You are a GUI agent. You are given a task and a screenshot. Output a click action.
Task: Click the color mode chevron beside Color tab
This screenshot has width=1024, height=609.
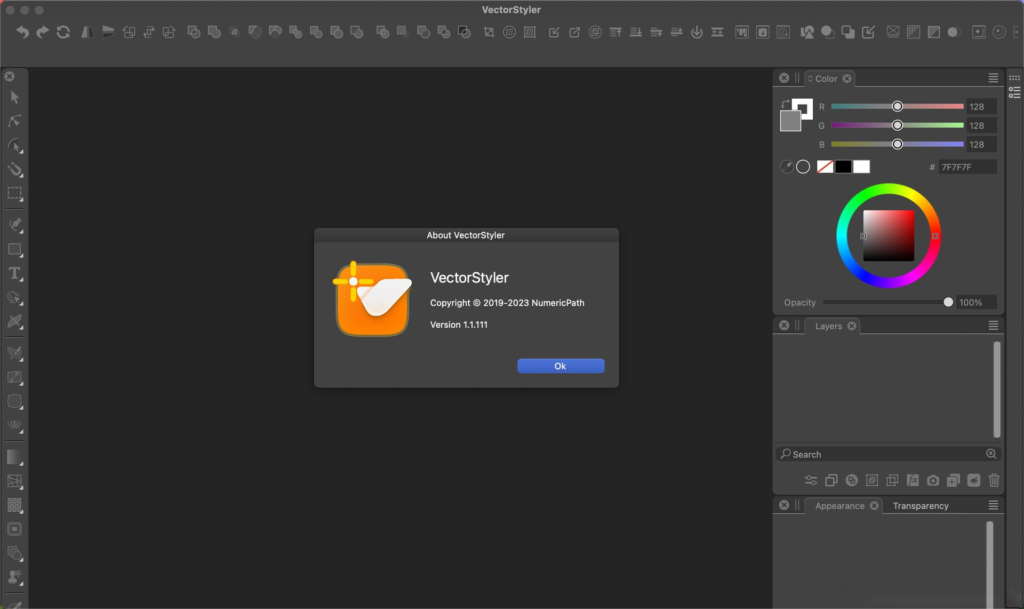810,78
